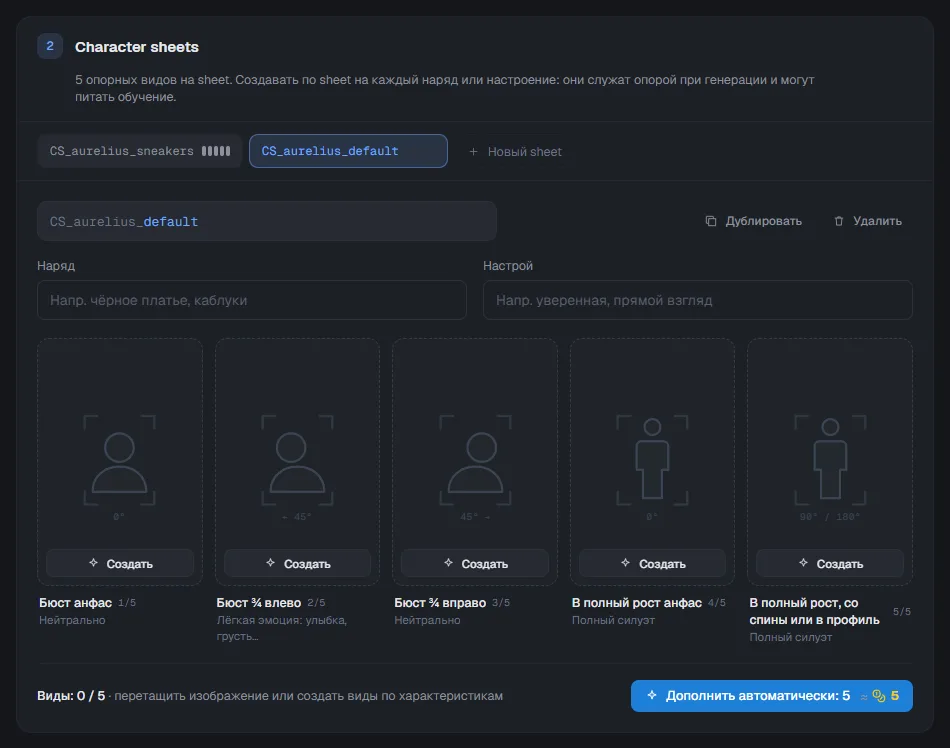
Task: Focus the Настрой mood input field
Action: [x=697, y=300]
